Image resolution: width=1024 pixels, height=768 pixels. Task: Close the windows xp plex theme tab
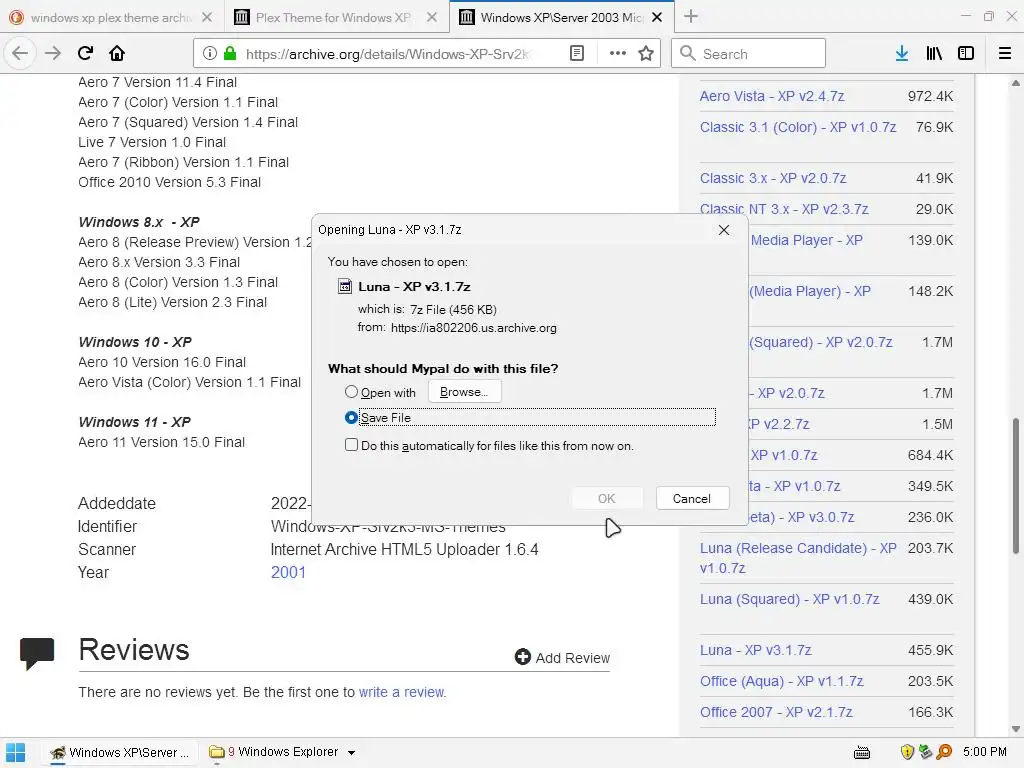click(207, 18)
